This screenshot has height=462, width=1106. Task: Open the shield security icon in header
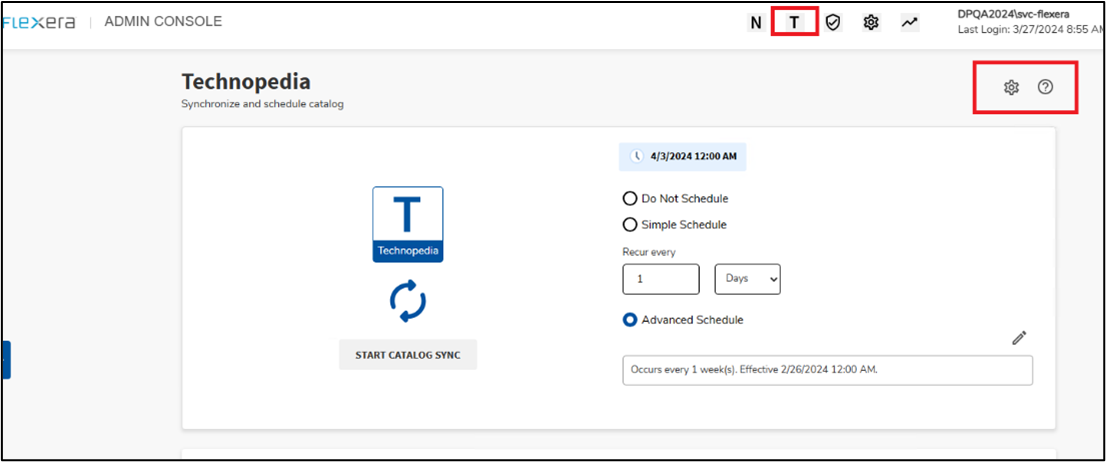point(832,22)
